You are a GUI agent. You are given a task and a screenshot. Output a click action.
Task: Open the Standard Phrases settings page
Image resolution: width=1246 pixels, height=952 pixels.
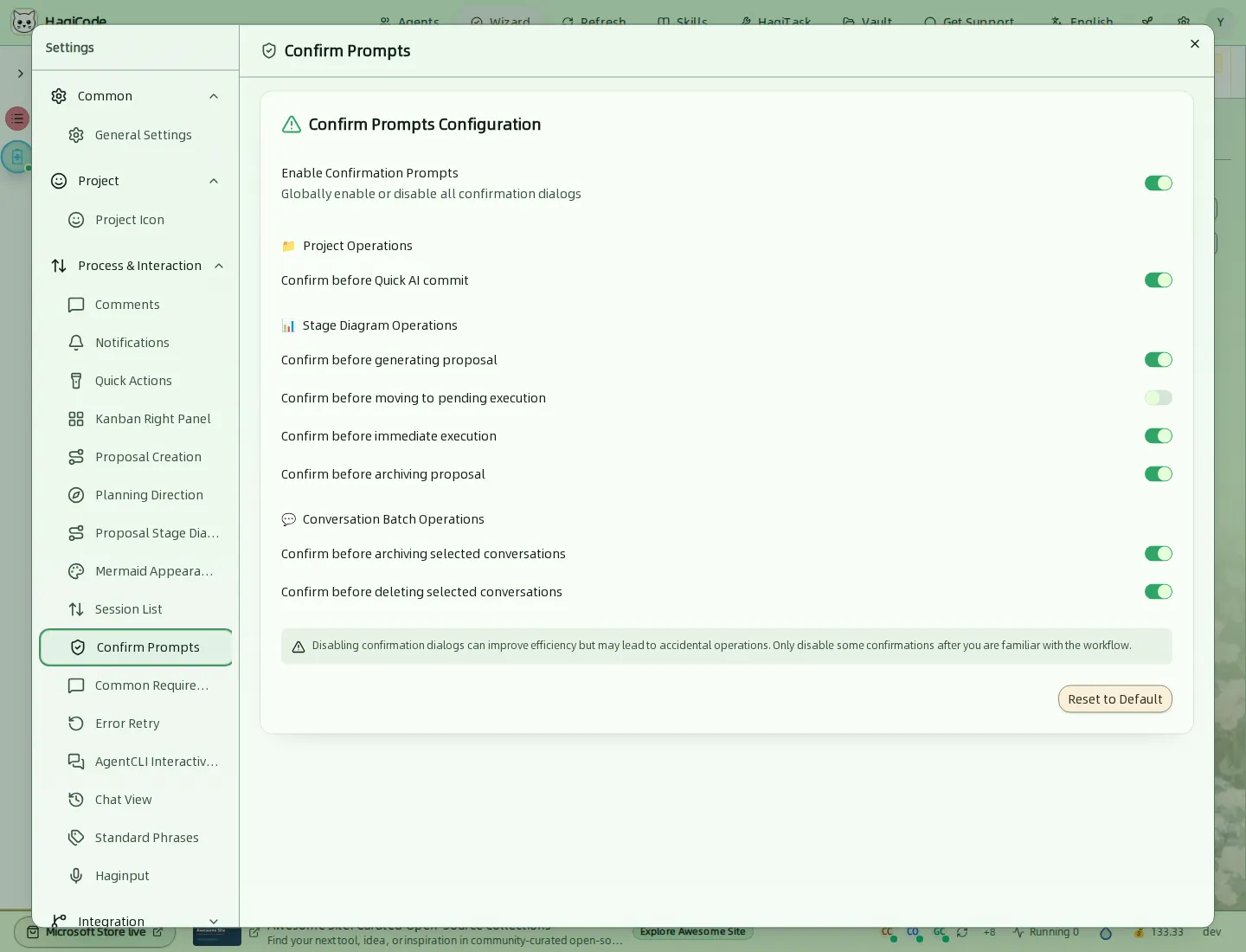(135, 838)
